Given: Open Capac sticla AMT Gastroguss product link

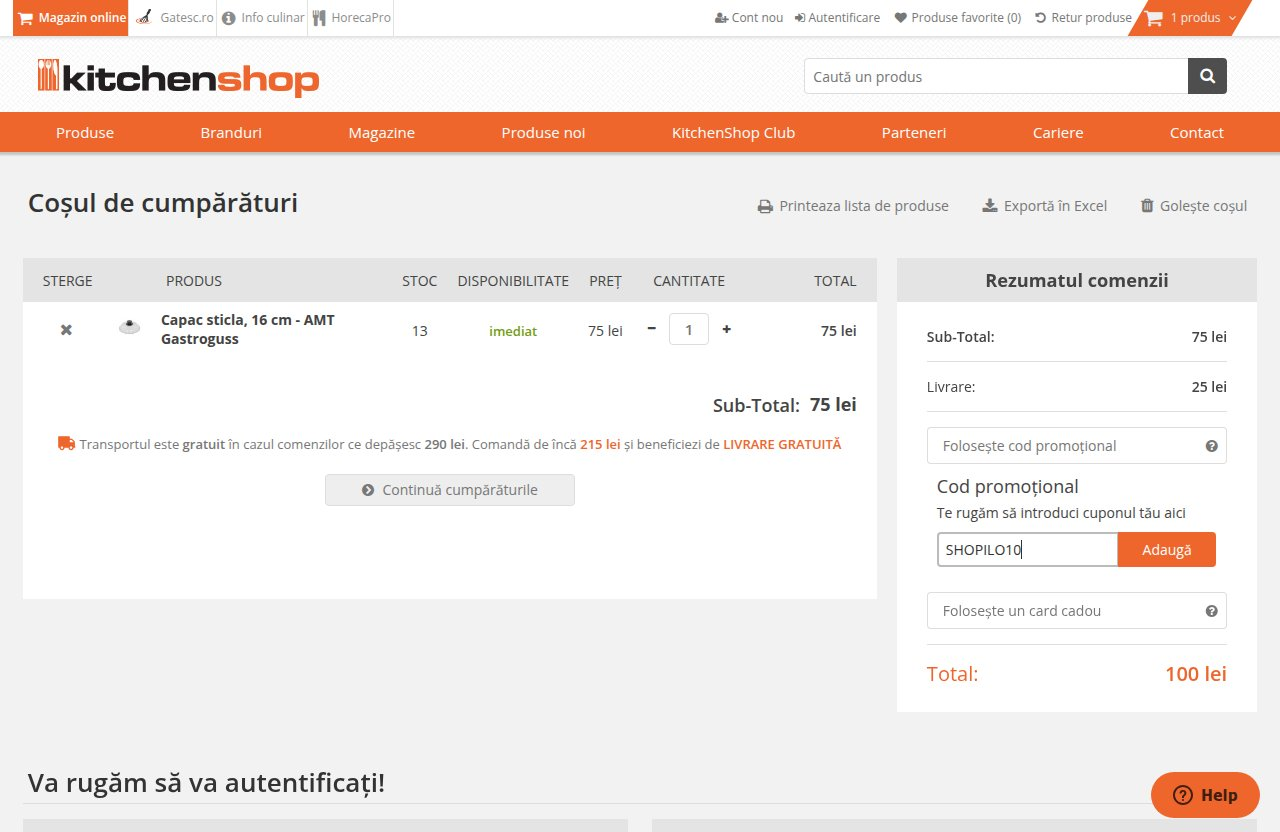Looking at the screenshot, I should coord(248,329).
